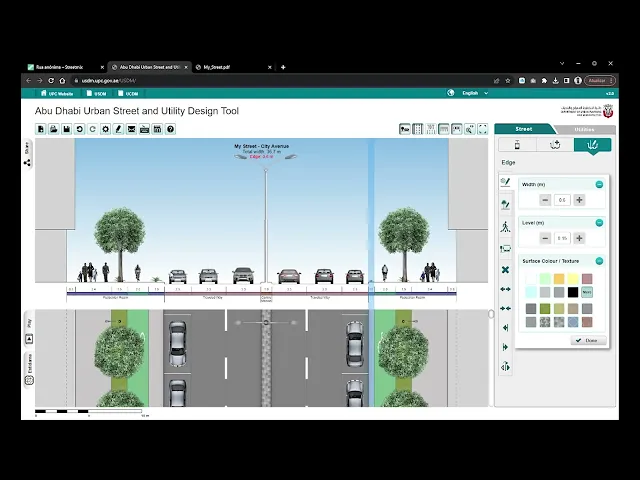Screen dimensions: 640x480
Task: Open the English language dropdown
Action: (x=474, y=93)
